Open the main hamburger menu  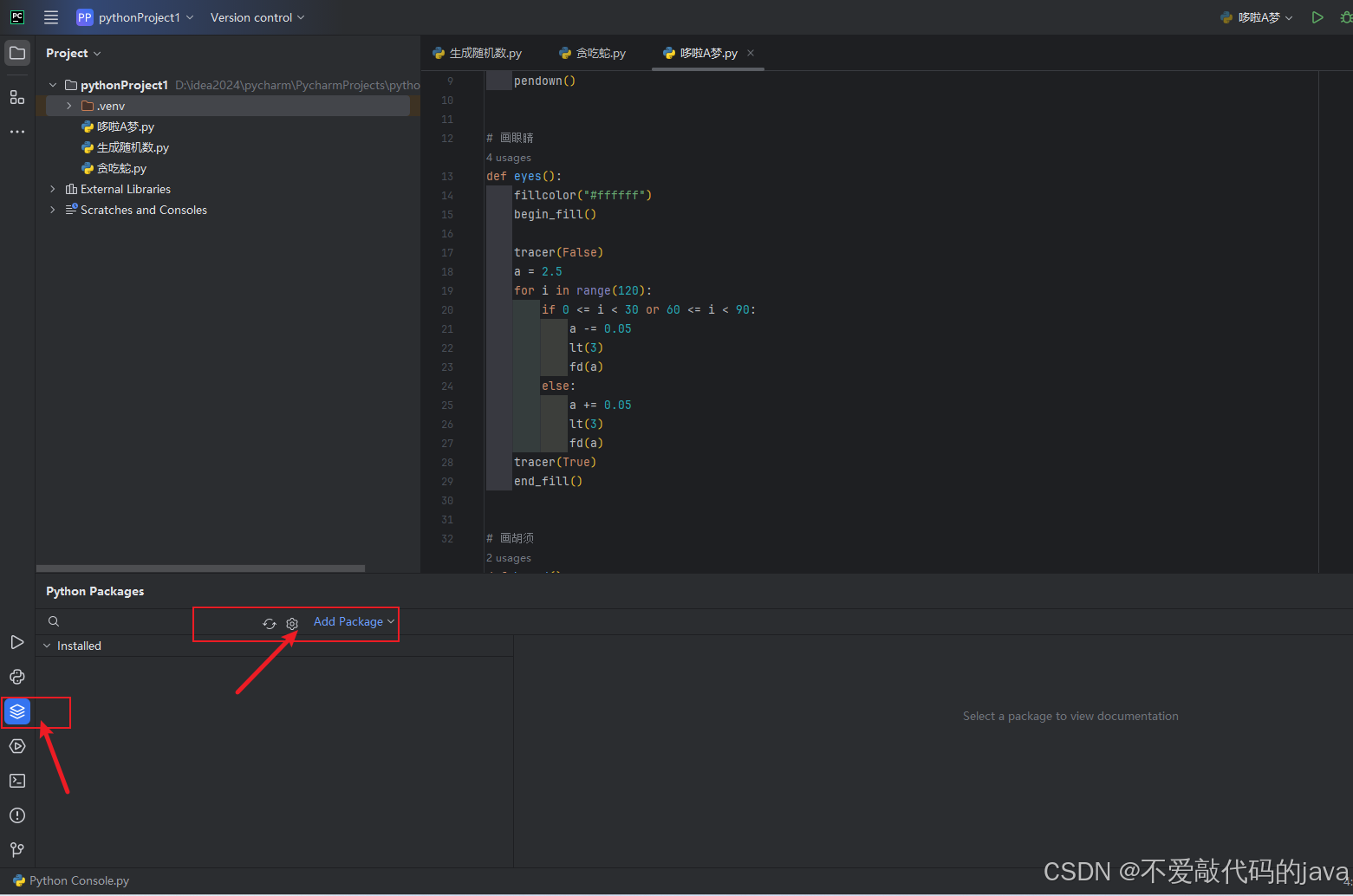[50, 16]
